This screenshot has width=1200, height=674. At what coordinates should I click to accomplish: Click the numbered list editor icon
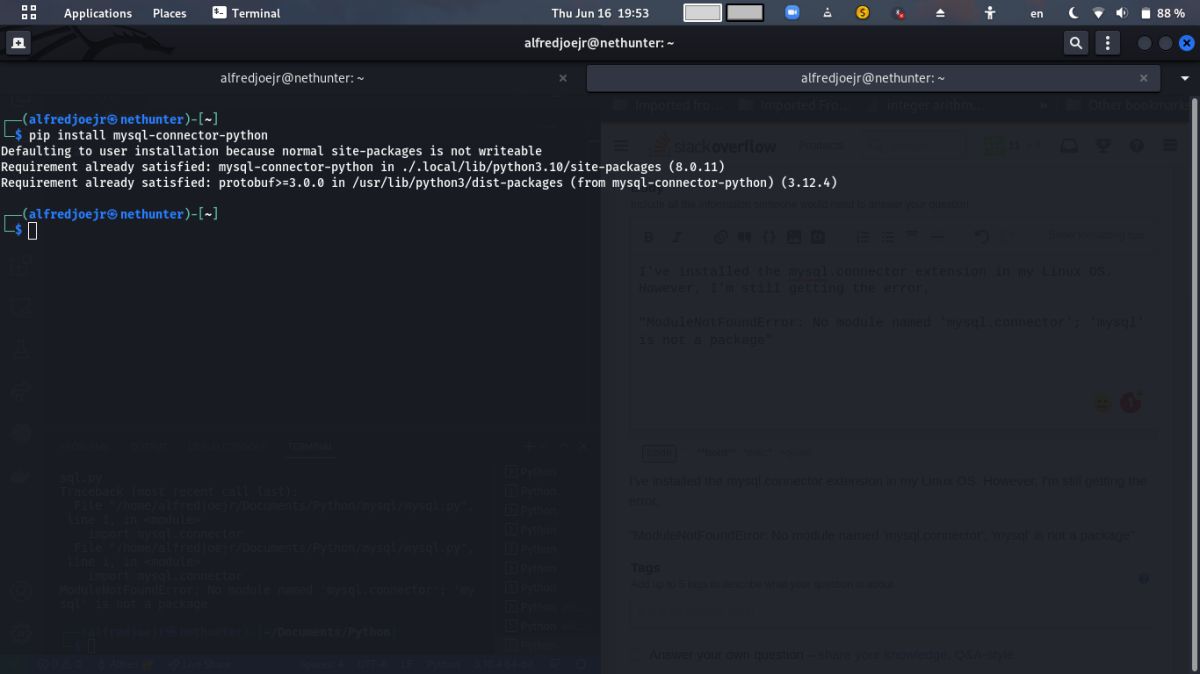click(863, 237)
